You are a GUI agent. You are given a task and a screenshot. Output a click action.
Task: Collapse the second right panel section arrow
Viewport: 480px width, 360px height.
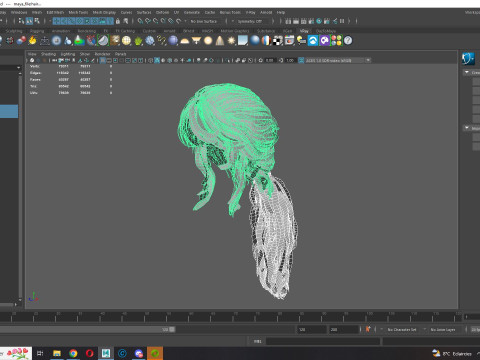467,128
